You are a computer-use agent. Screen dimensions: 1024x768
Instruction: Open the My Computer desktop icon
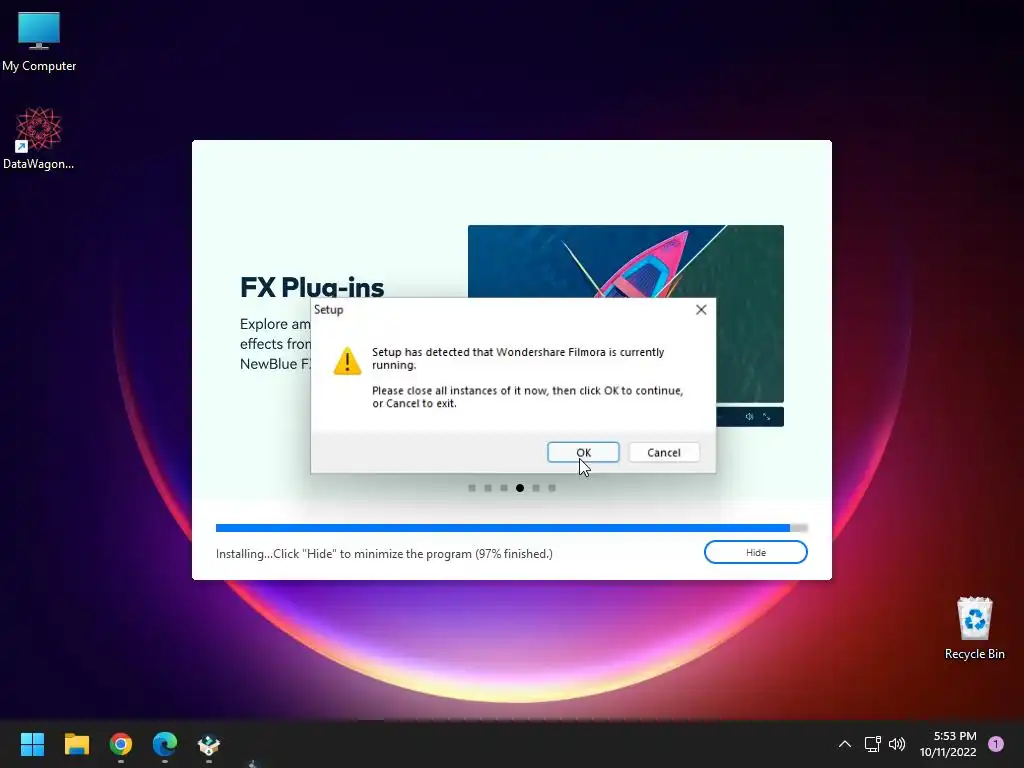click(39, 42)
